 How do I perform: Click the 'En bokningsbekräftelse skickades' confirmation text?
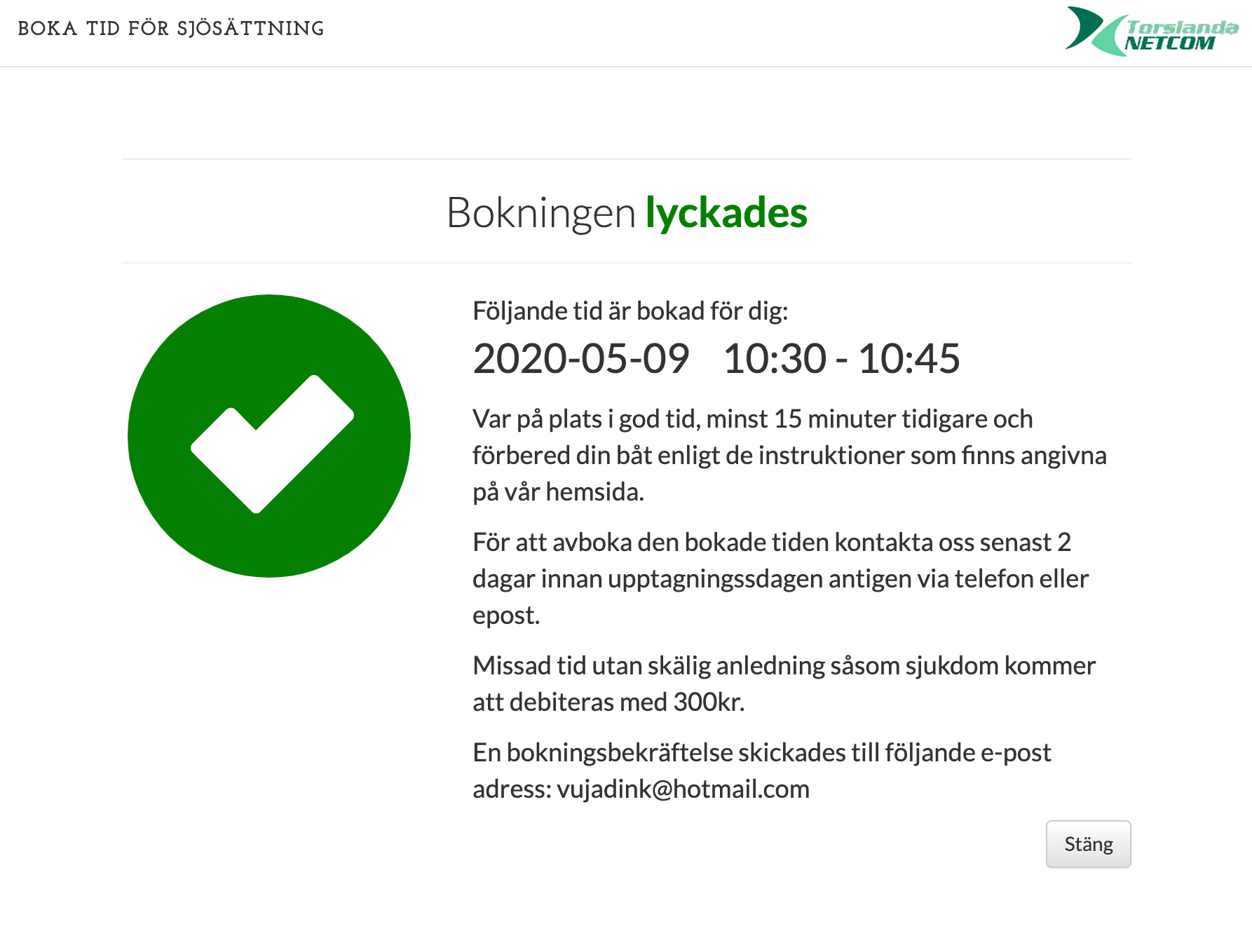[762, 770]
